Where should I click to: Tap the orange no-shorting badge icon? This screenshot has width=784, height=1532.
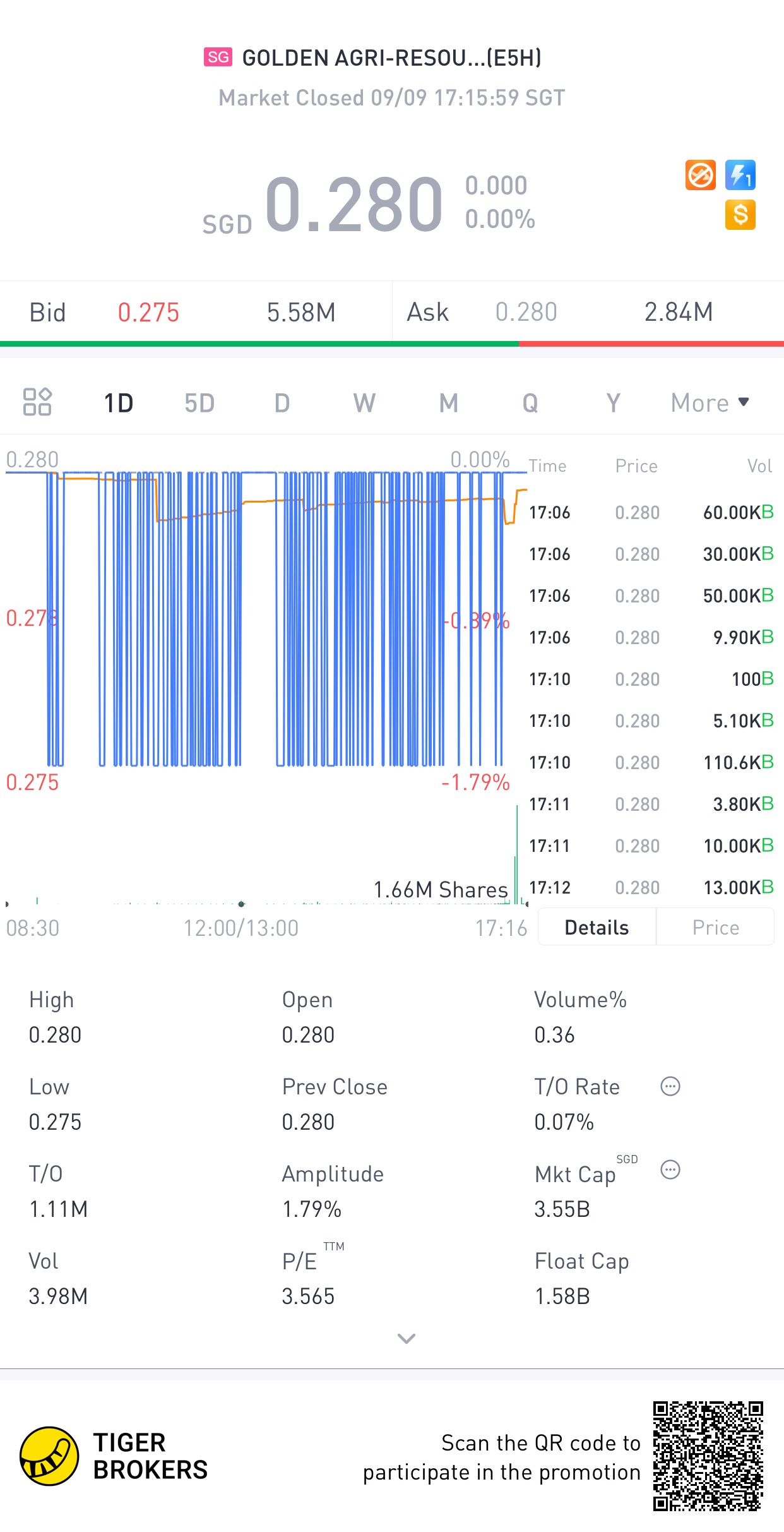coord(700,175)
